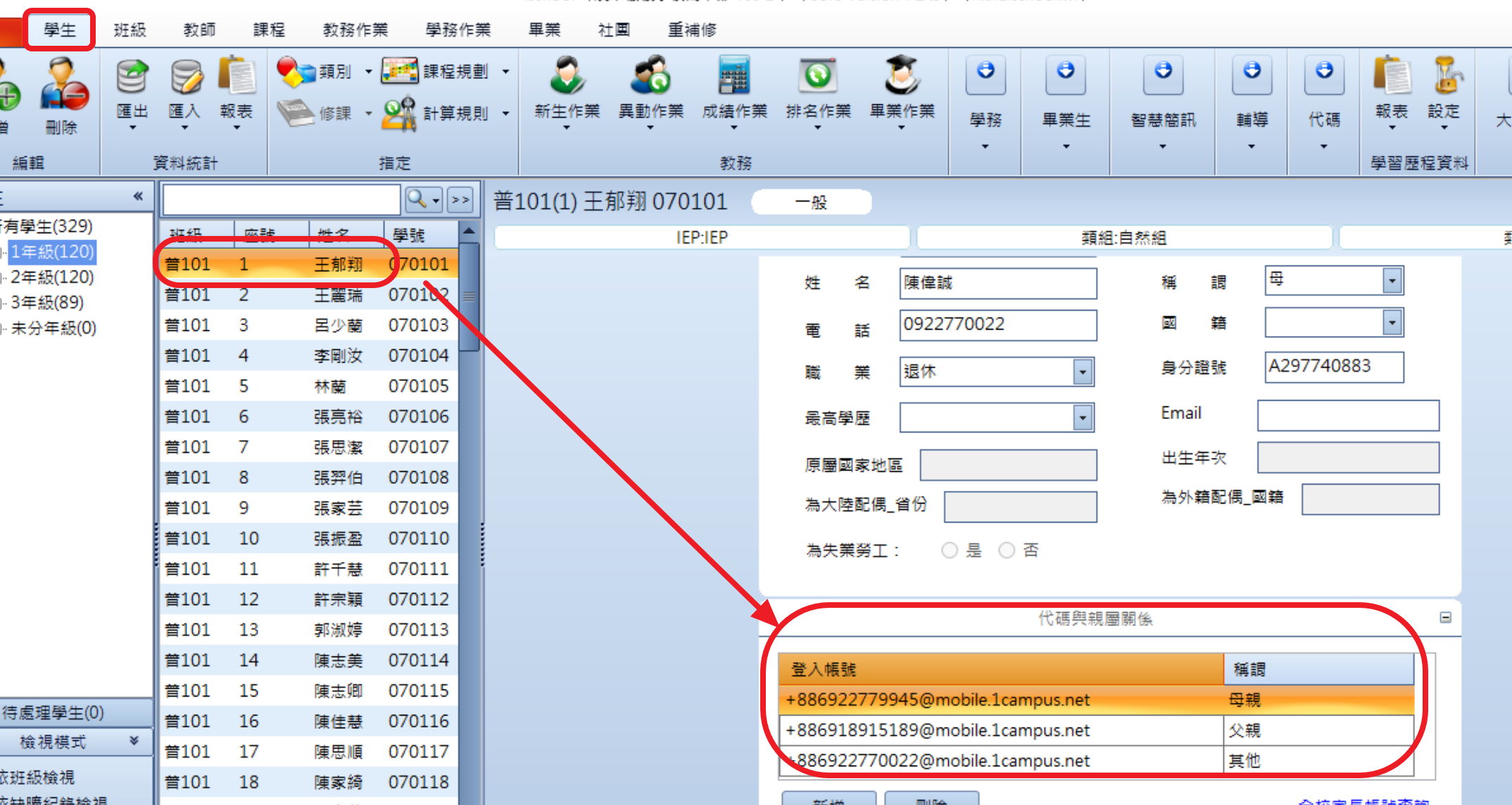
Task: Select 2年級(120) in the tree
Action: pyautogui.click(x=52, y=277)
